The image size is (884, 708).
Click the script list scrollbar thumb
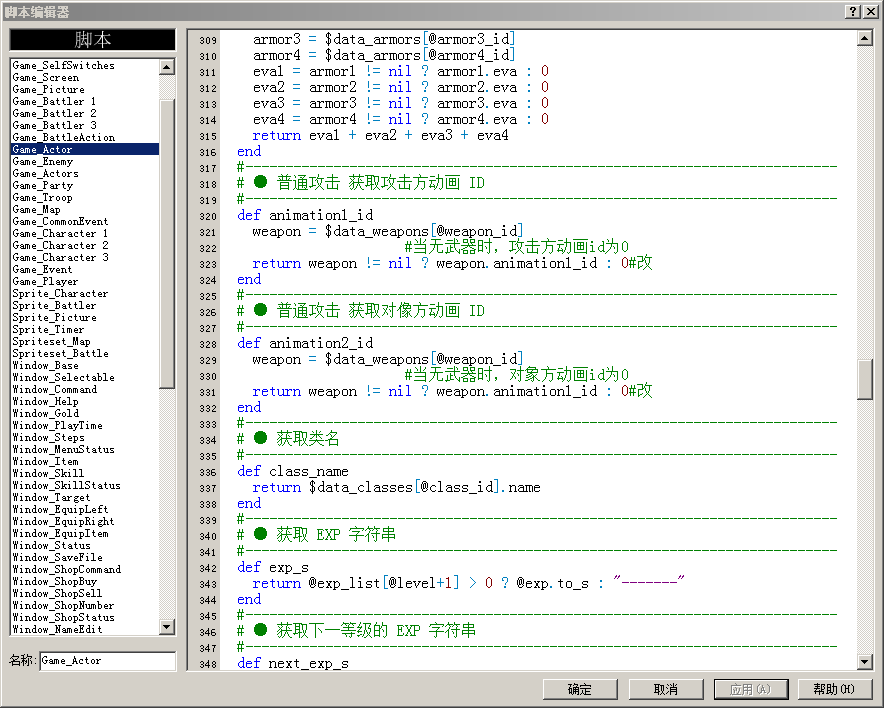(167, 244)
